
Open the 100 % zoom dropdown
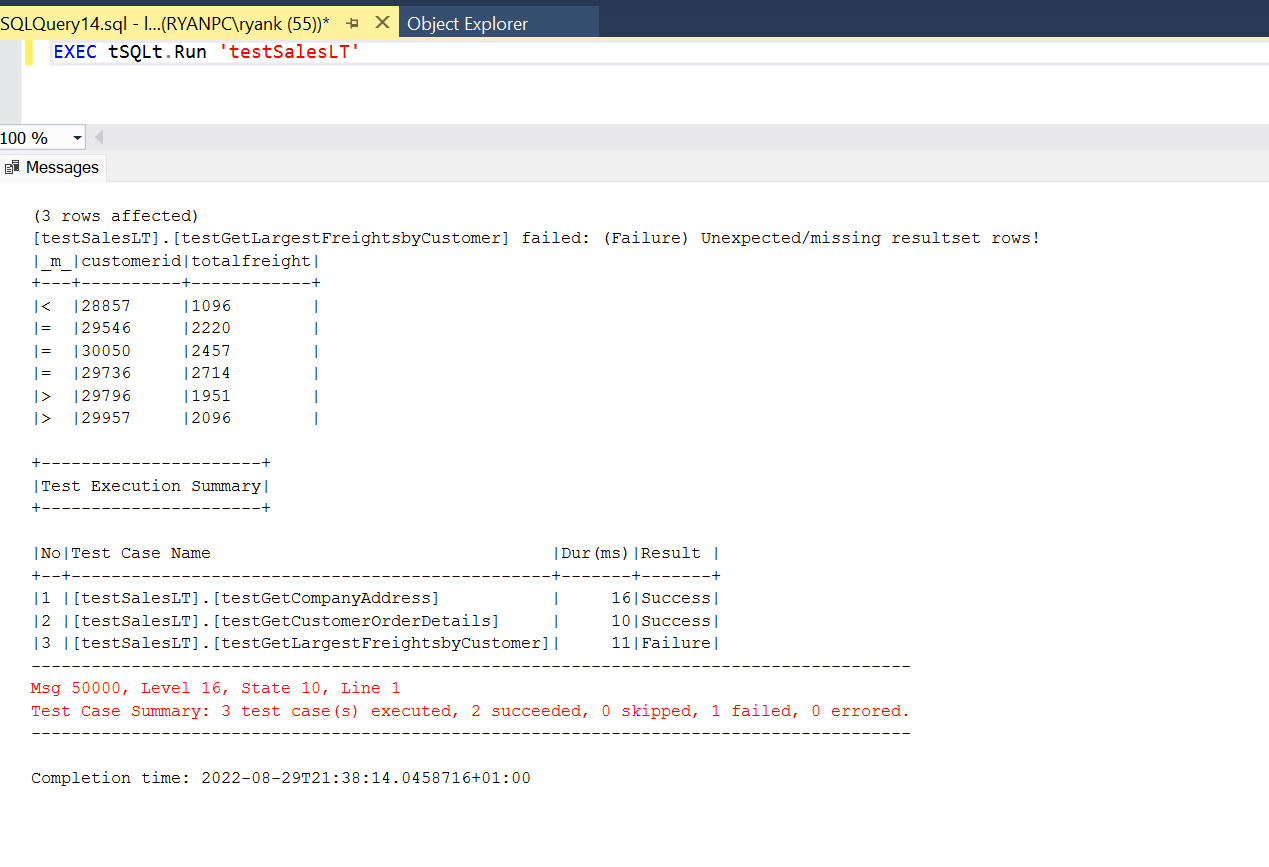point(77,138)
